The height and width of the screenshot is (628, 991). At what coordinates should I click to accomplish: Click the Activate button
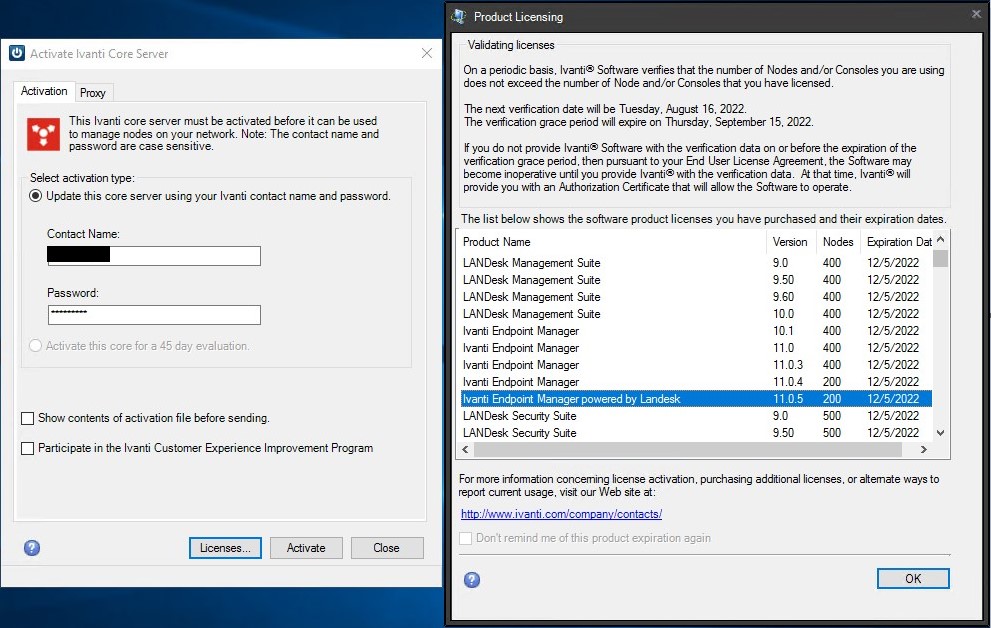click(306, 547)
